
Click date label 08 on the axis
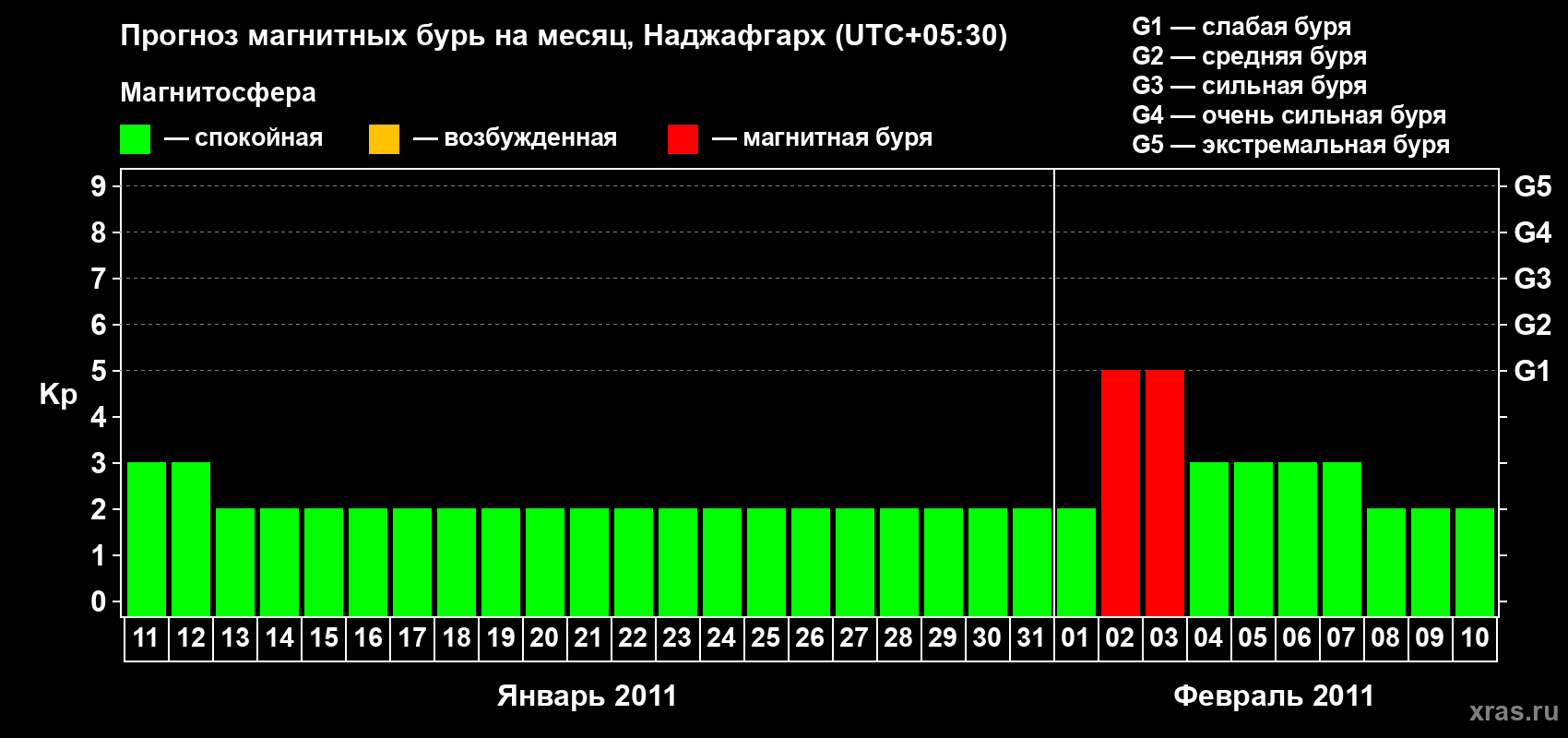tap(1385, 638)
